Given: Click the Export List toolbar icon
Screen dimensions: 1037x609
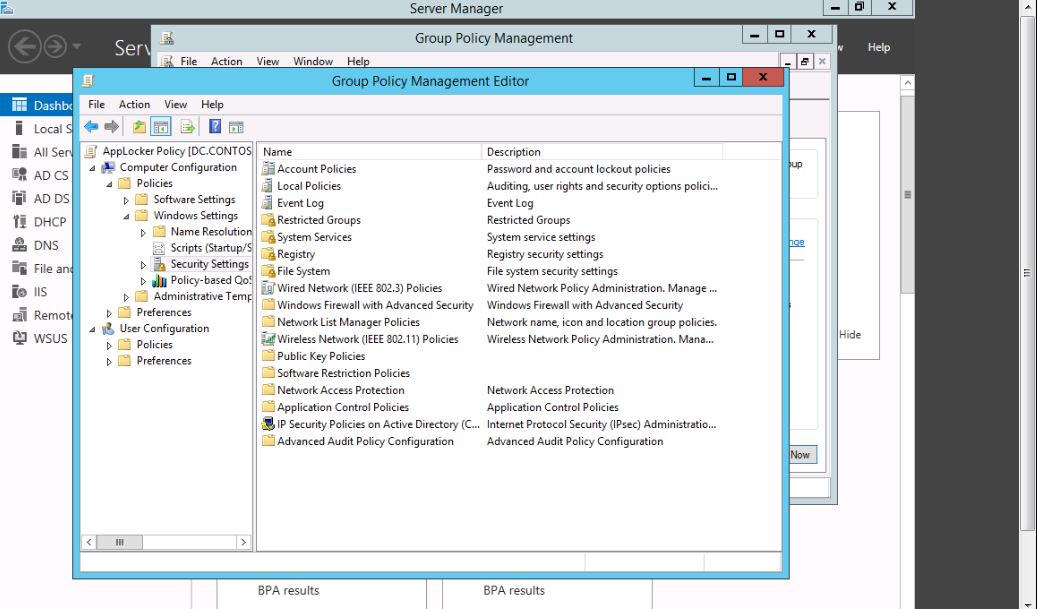Looking at the screenshot, I should tap(188, 126).
